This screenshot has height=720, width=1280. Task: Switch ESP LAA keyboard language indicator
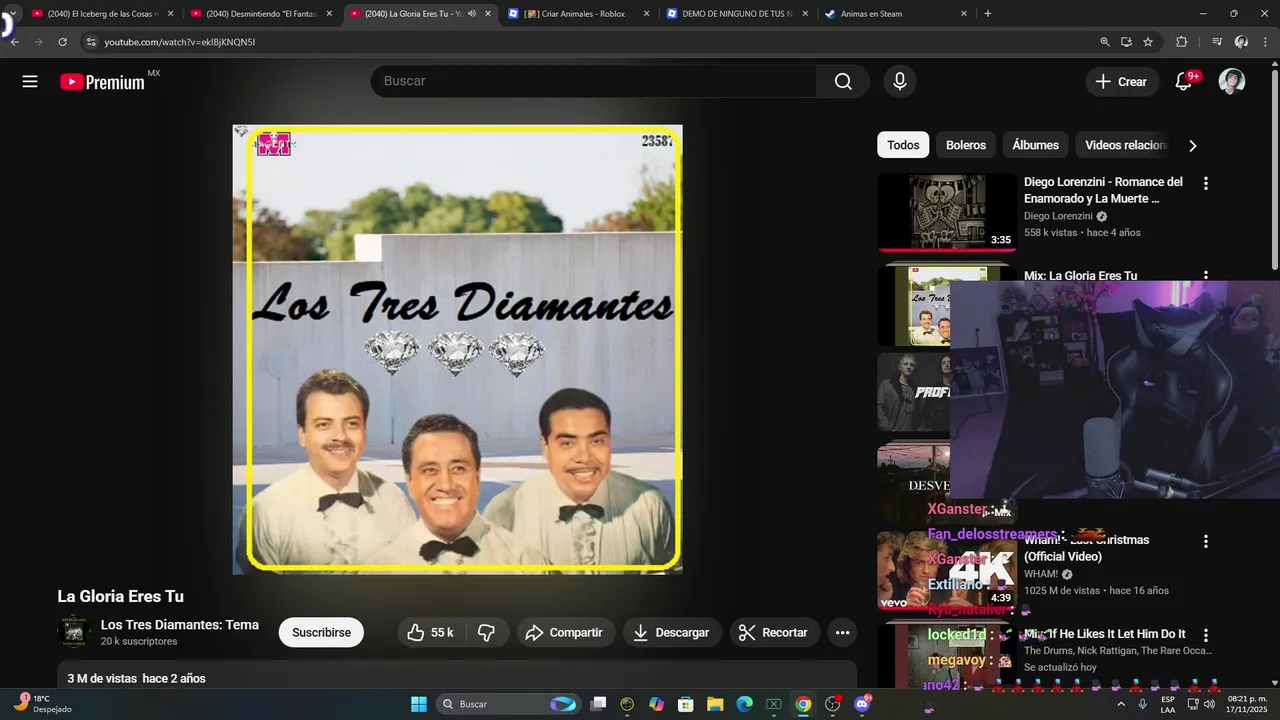point(1168,704)
